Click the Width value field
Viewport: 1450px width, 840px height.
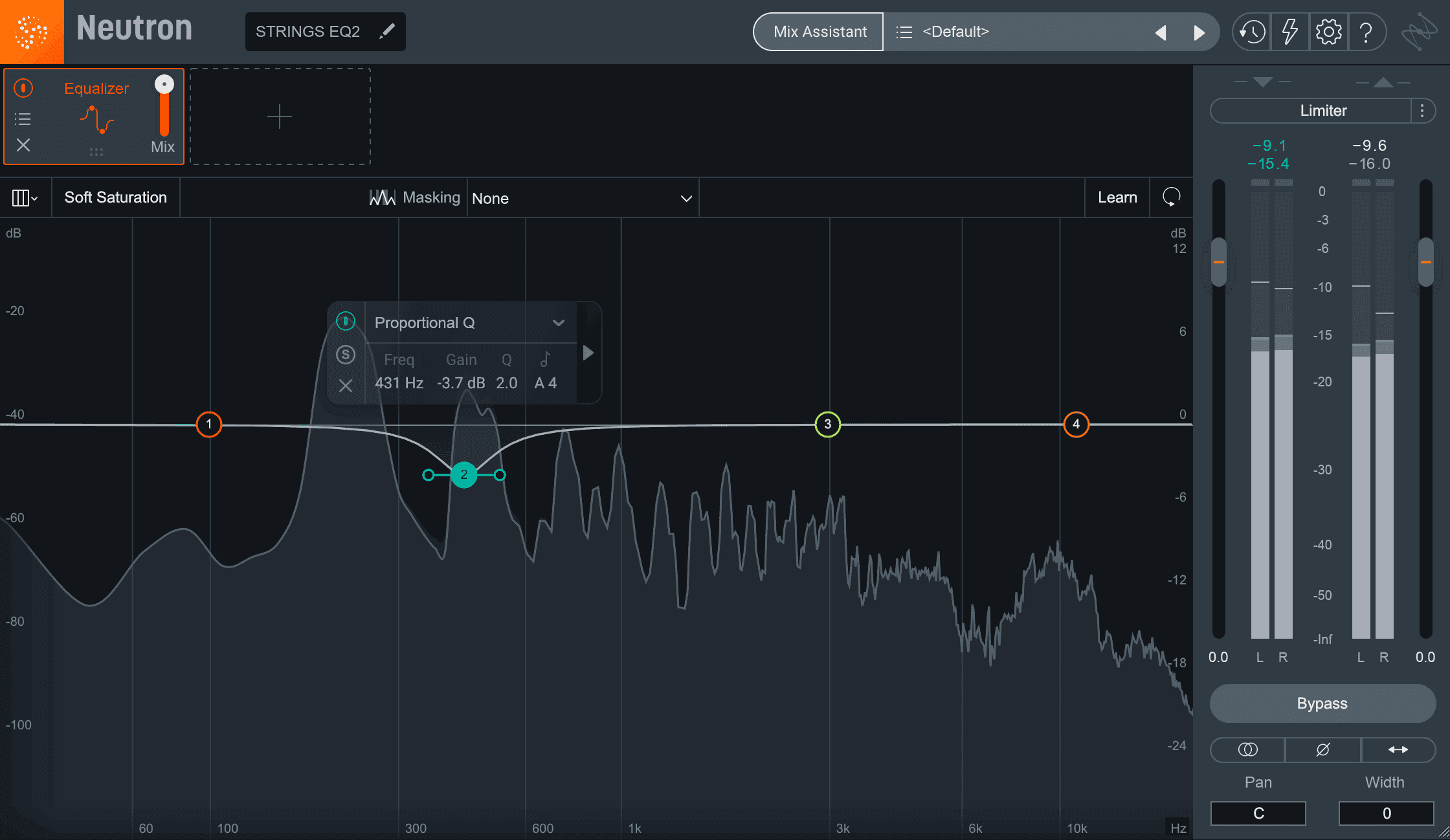pos(1386,813)
